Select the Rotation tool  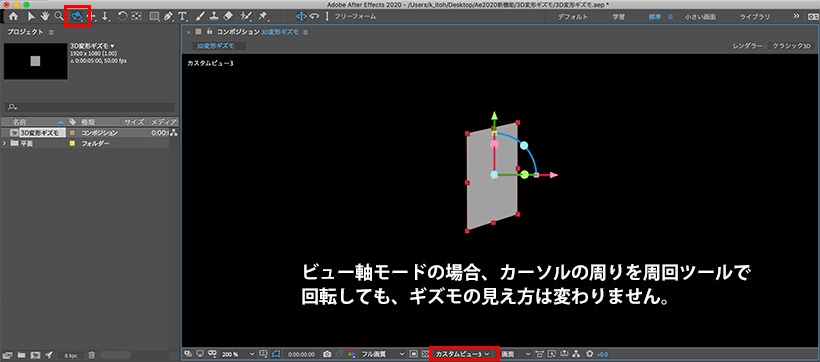pos(122,16)
